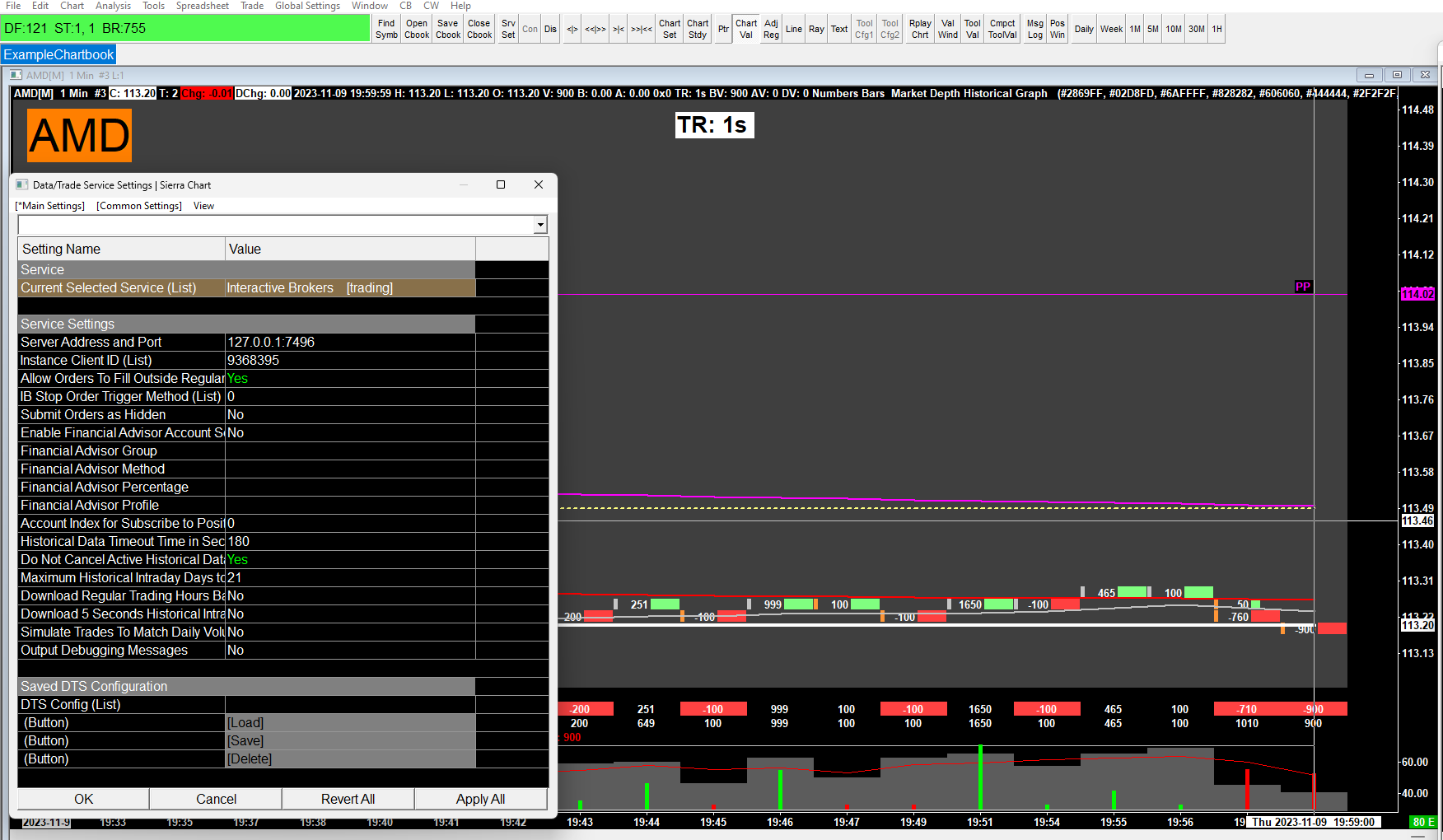Click the Cancel button
This screenshot has height=840, width=1443.
pos(216,799)
